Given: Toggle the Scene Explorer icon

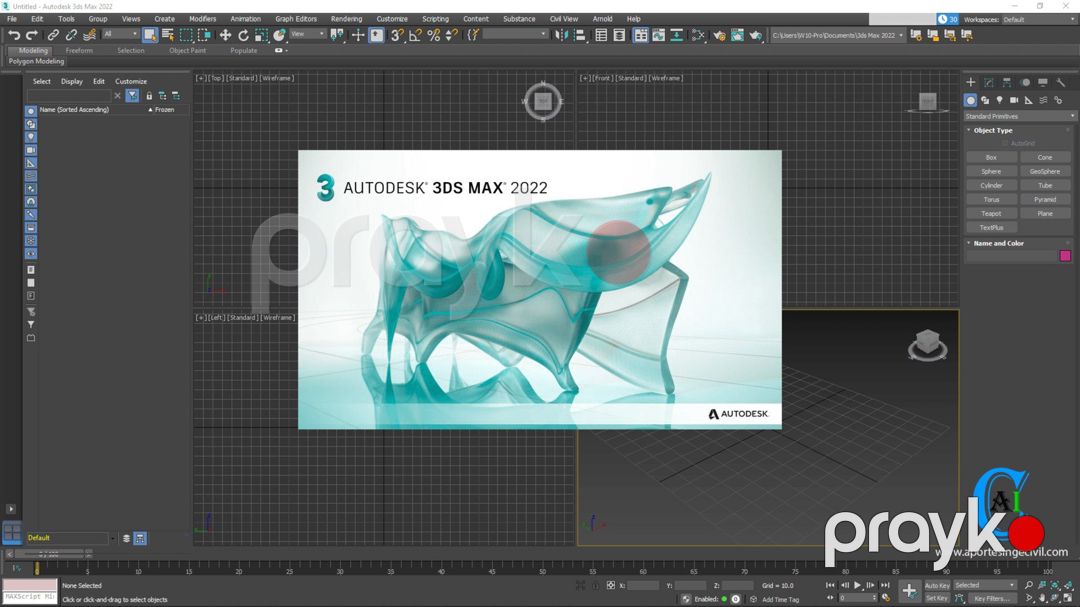Looking at the screenshot, I should coord(601,35).
